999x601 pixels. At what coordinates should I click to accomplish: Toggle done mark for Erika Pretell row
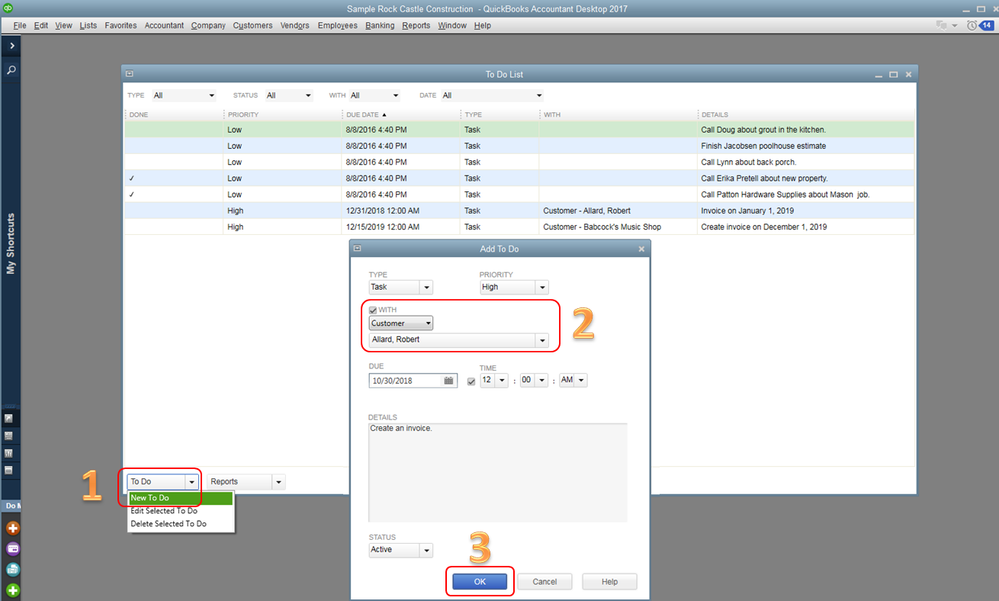pos(132,178)
